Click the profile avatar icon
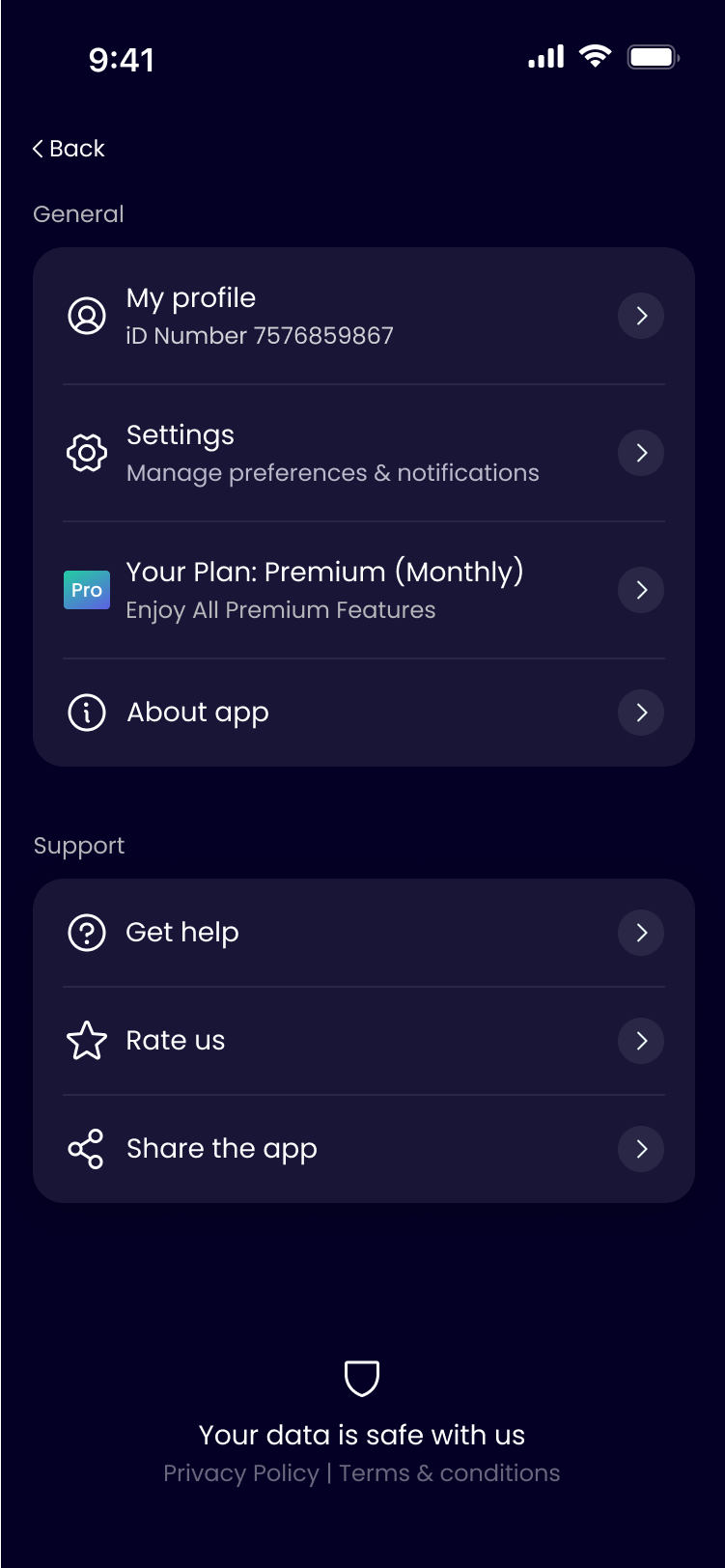This screenshot has height=1568, width=725. click(x=87, y=316)
